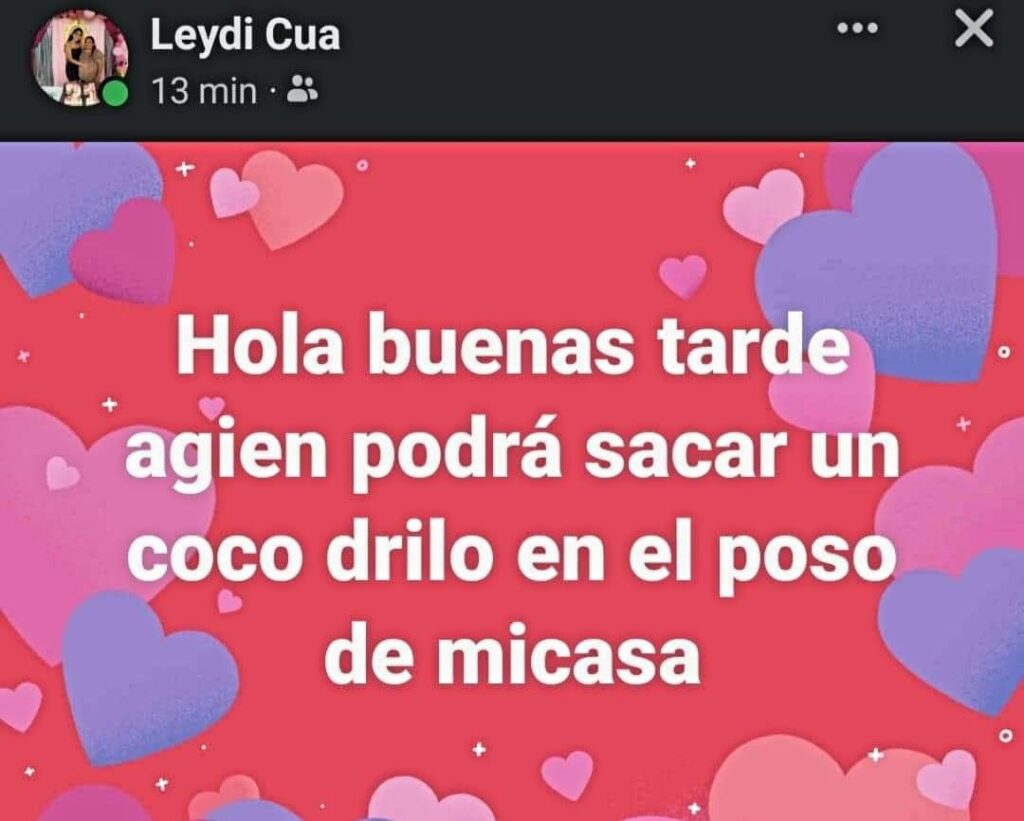Viewport: 1024px width, 821px height.
Task: Click the 13 min timestamp
Action: [204, 91]
